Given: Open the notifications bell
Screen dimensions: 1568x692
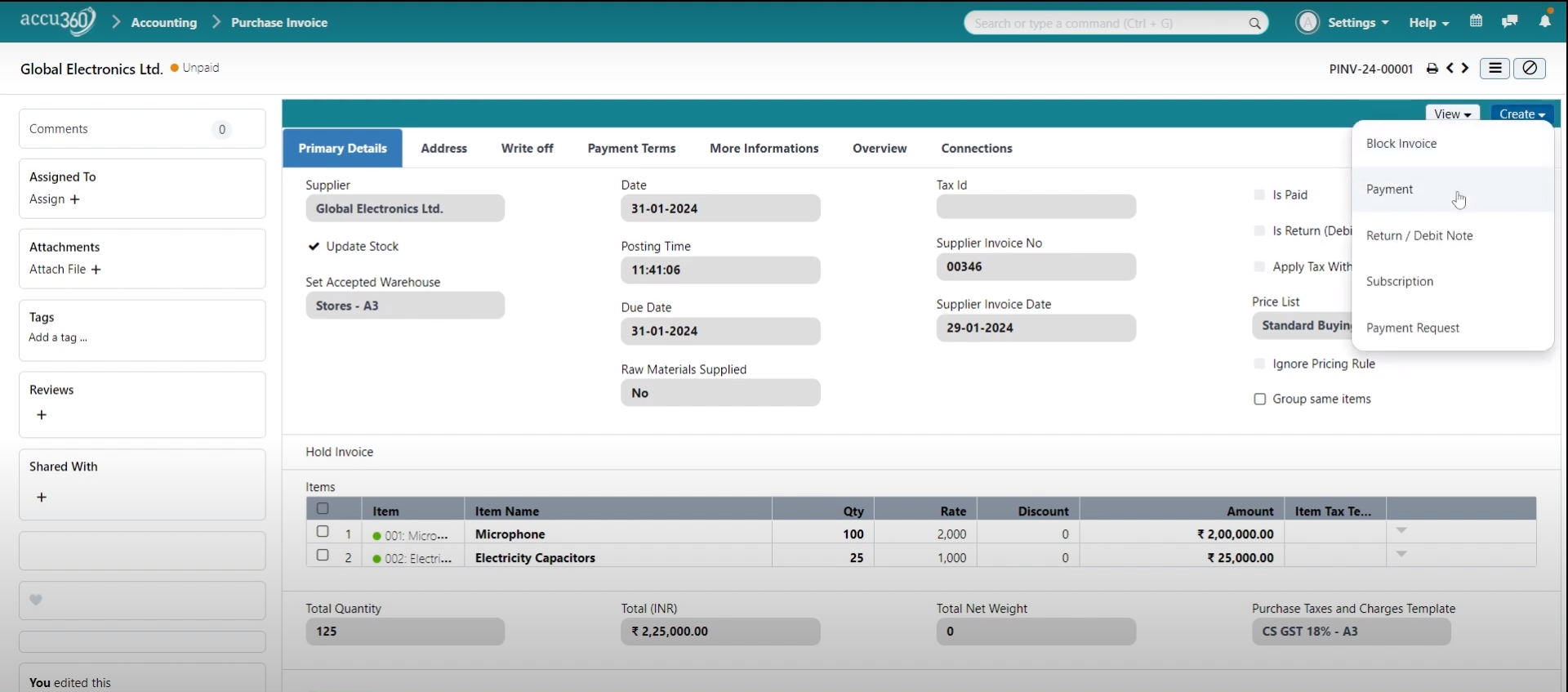Looking at the screenshot, I should point(1545,20).
